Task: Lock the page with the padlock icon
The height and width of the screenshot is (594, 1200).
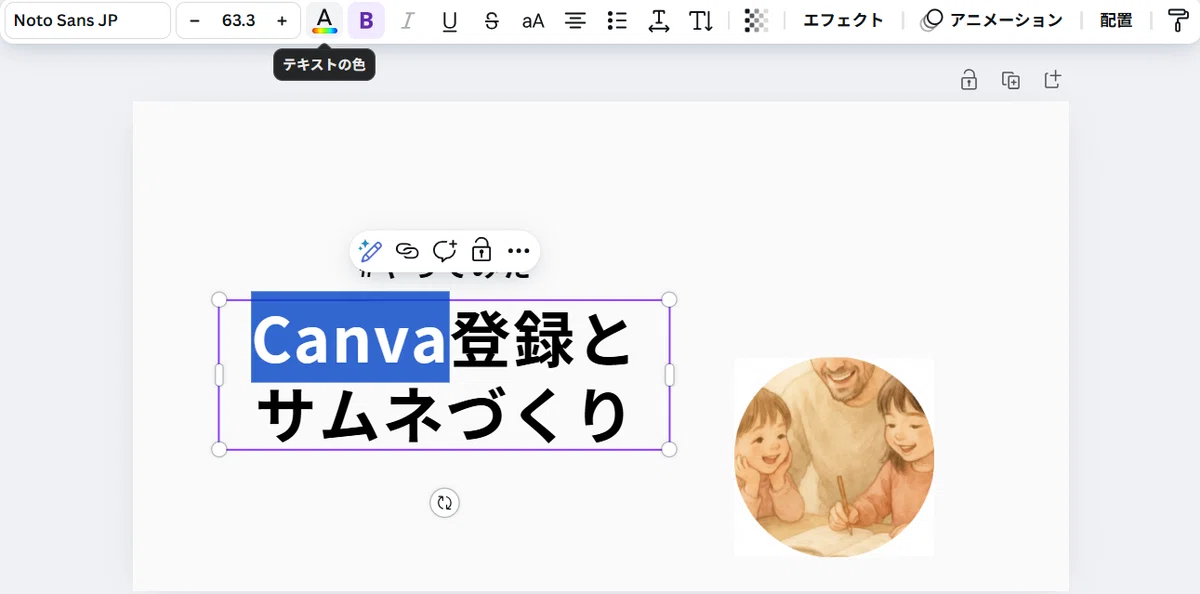Action: [x=969, y=80]
